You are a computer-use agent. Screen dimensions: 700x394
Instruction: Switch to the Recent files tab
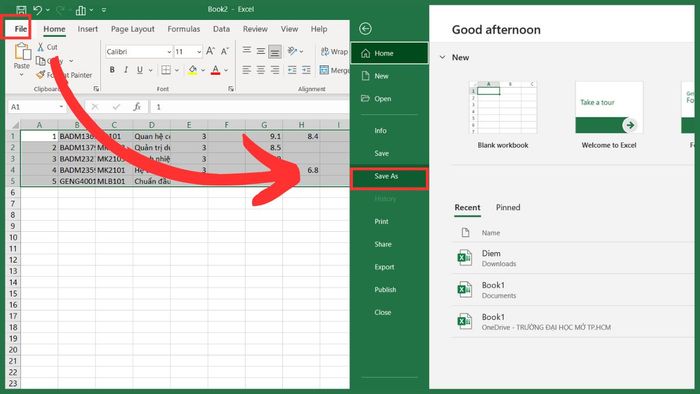point(467,207)
